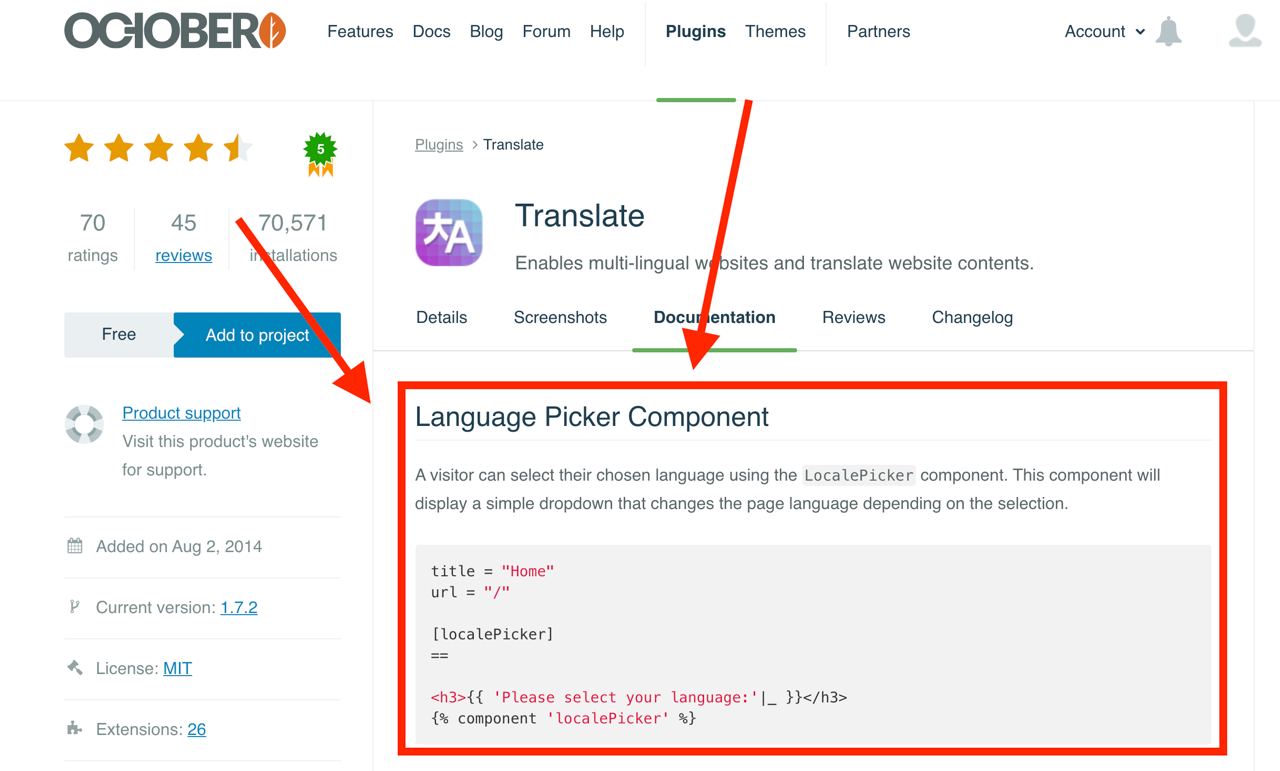Open the 45 reviews link
This screenshot has height=771, width=1280.
183,255
